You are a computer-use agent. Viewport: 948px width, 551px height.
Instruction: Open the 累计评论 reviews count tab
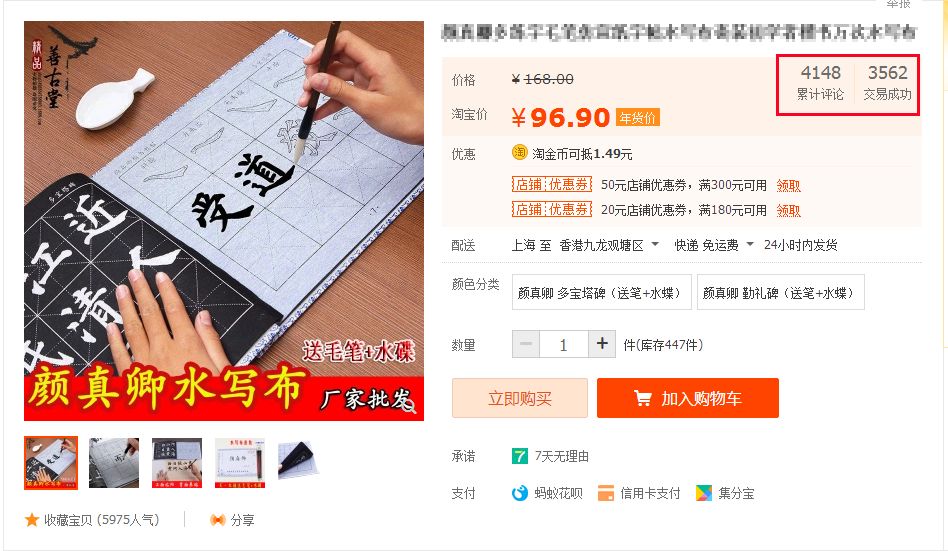point(820,83)
